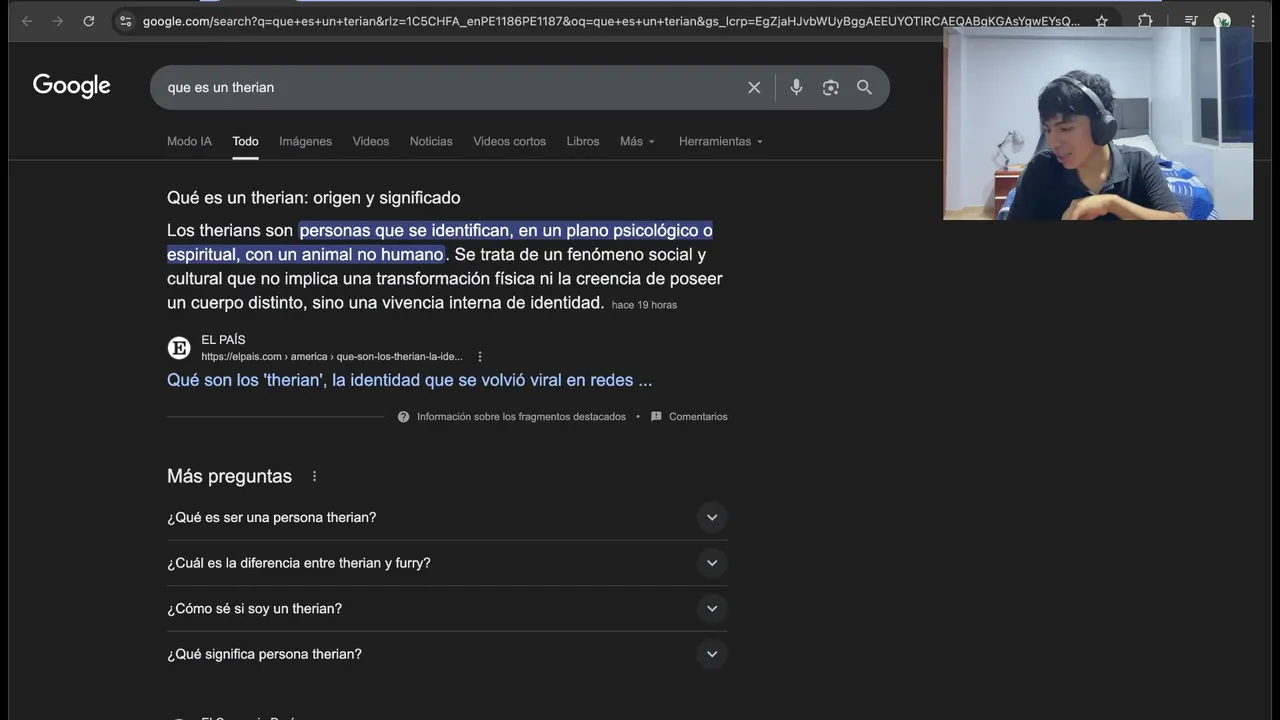Expand '¿Qué es ser una persona therian?'

tap(447, 518)
